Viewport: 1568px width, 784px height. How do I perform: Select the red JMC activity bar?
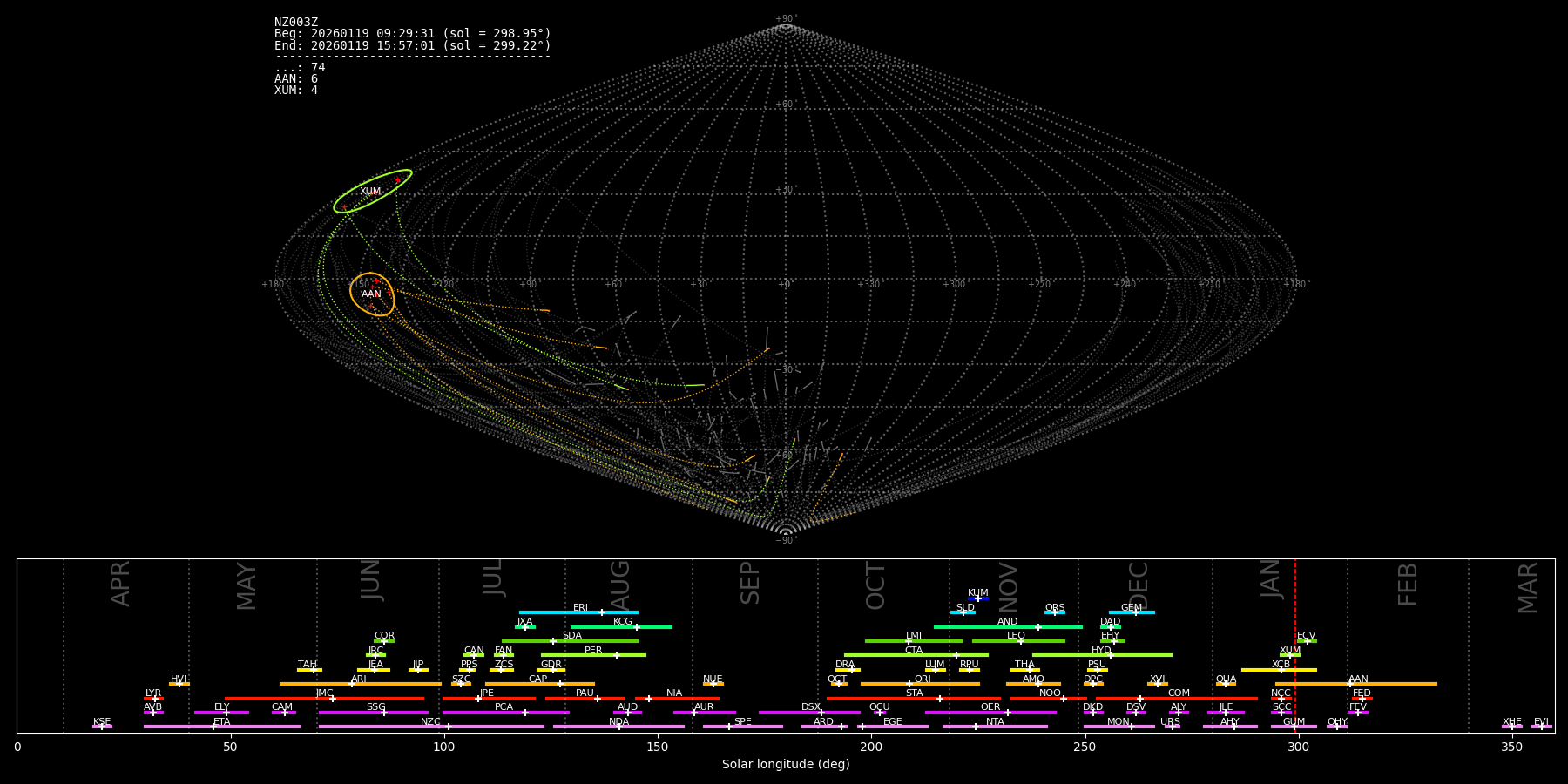pos(325,698)
